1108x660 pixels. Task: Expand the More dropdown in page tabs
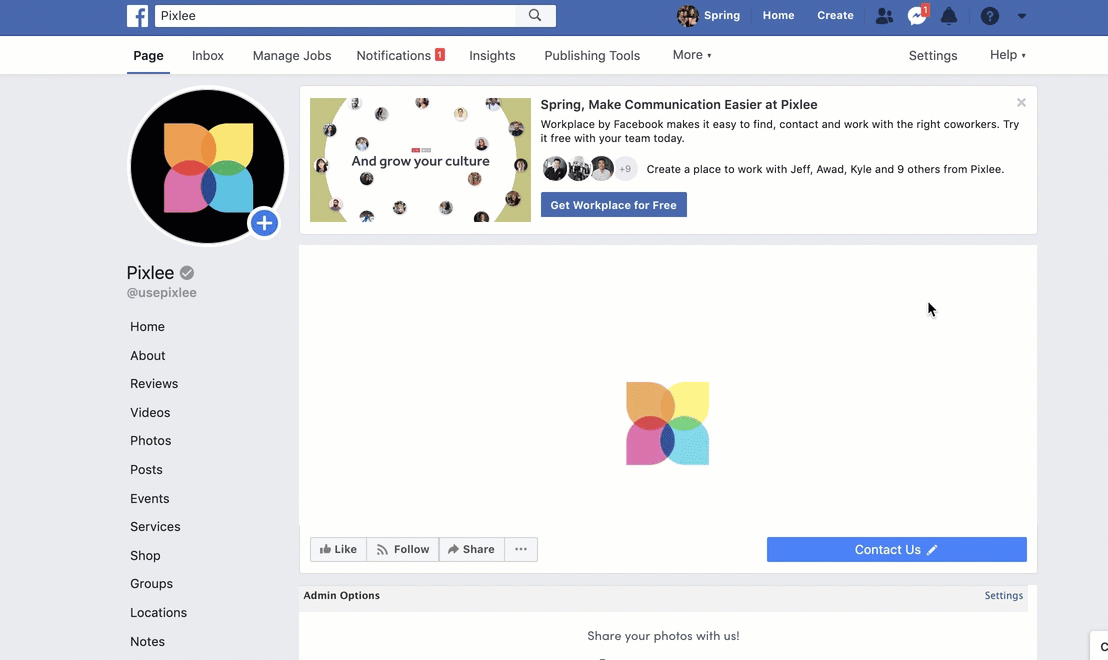click(692, 55)
